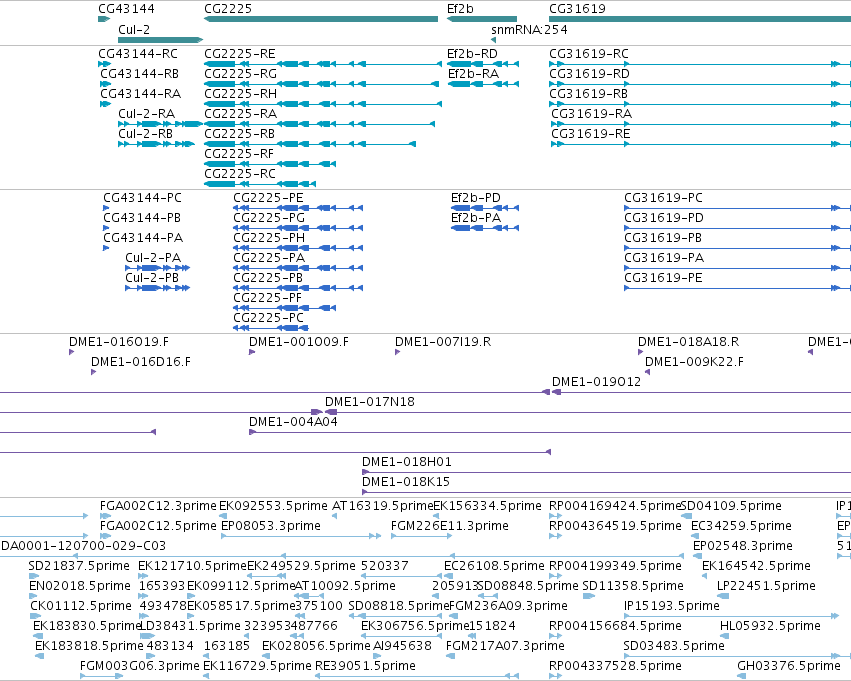This screenshot has width=851, height=681.
Task: Click EST FGA002C12.3prime
Action: tap(158, 507)
